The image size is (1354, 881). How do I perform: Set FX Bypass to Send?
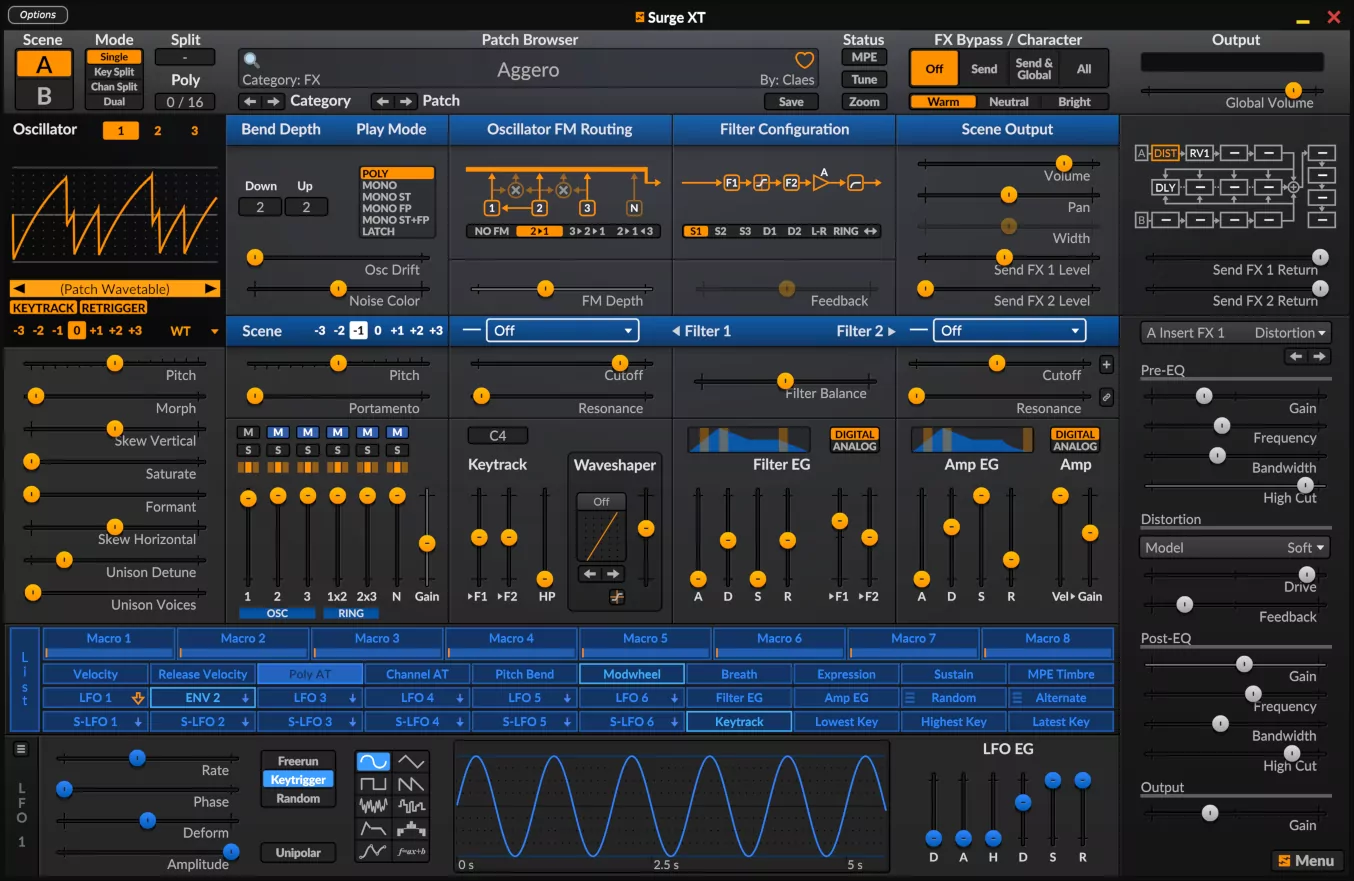984,69
